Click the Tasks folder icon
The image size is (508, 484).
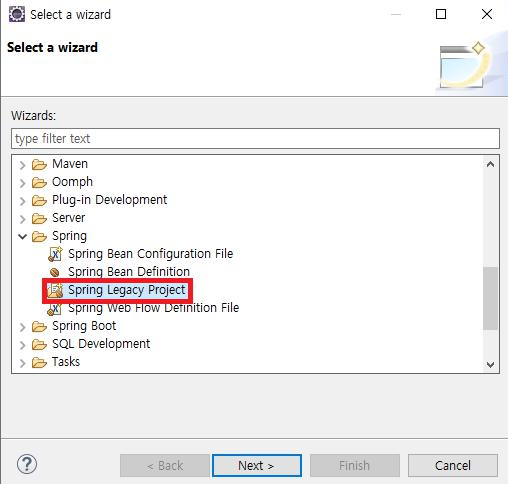point(39,362)
